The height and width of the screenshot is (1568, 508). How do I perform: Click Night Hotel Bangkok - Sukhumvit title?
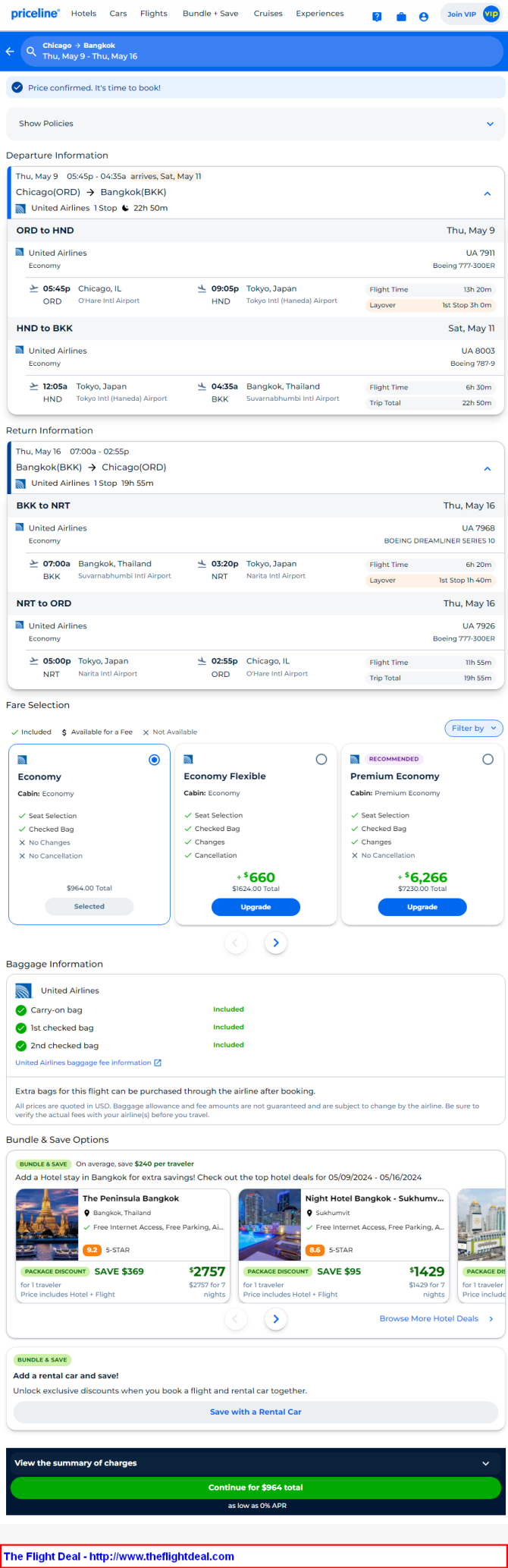pyautogui.click(x=375, y=1198)
